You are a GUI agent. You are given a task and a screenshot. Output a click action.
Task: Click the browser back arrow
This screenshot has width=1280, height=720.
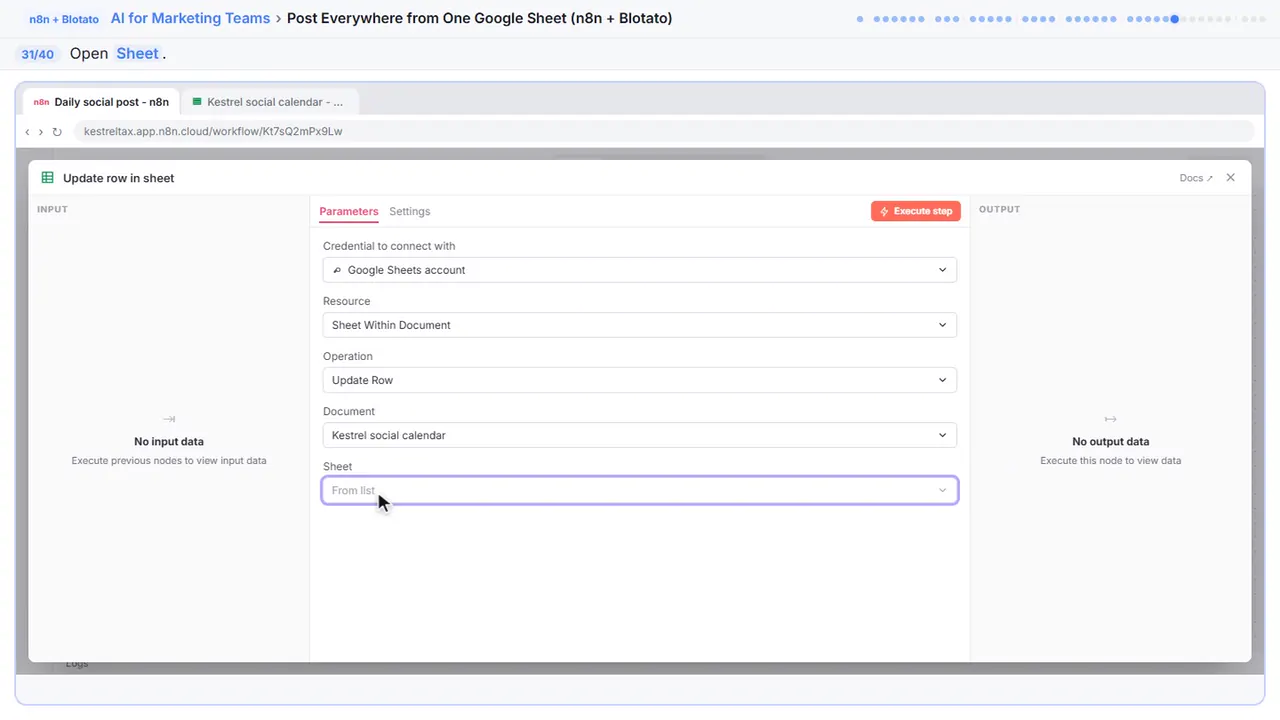pos(28,131)
